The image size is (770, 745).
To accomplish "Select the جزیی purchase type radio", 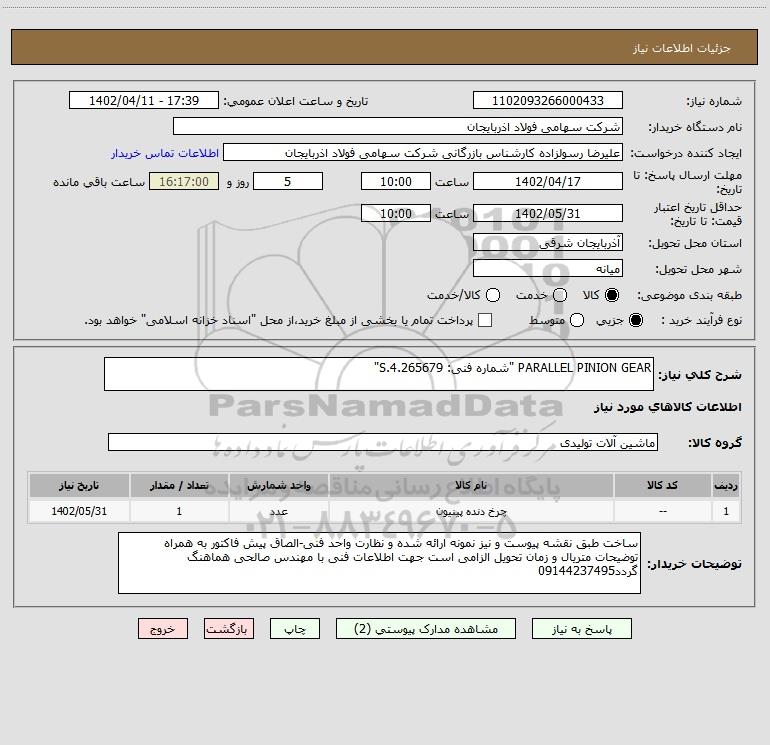I will 636,320.
